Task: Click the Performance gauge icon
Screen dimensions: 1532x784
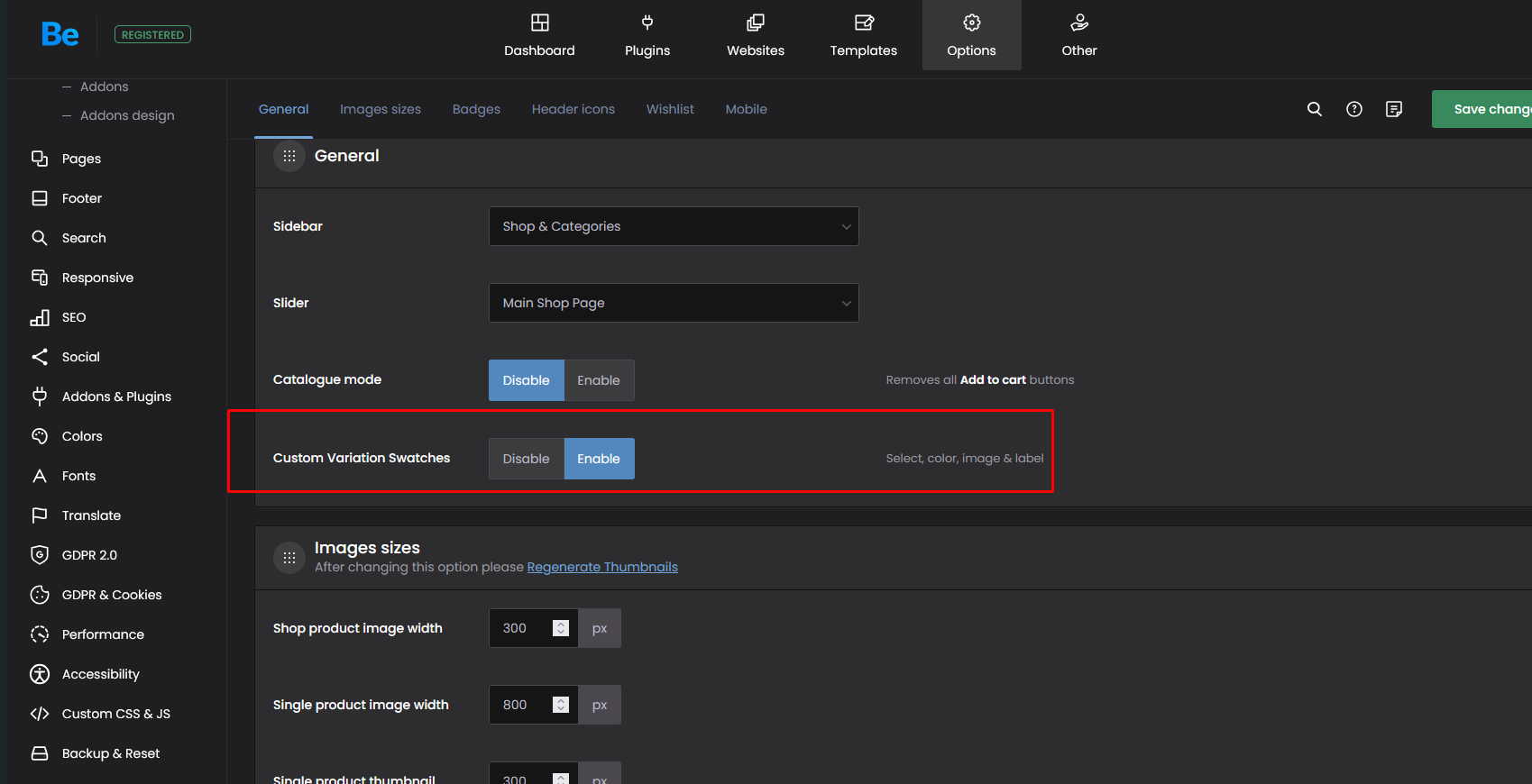Action: (40, 634)
